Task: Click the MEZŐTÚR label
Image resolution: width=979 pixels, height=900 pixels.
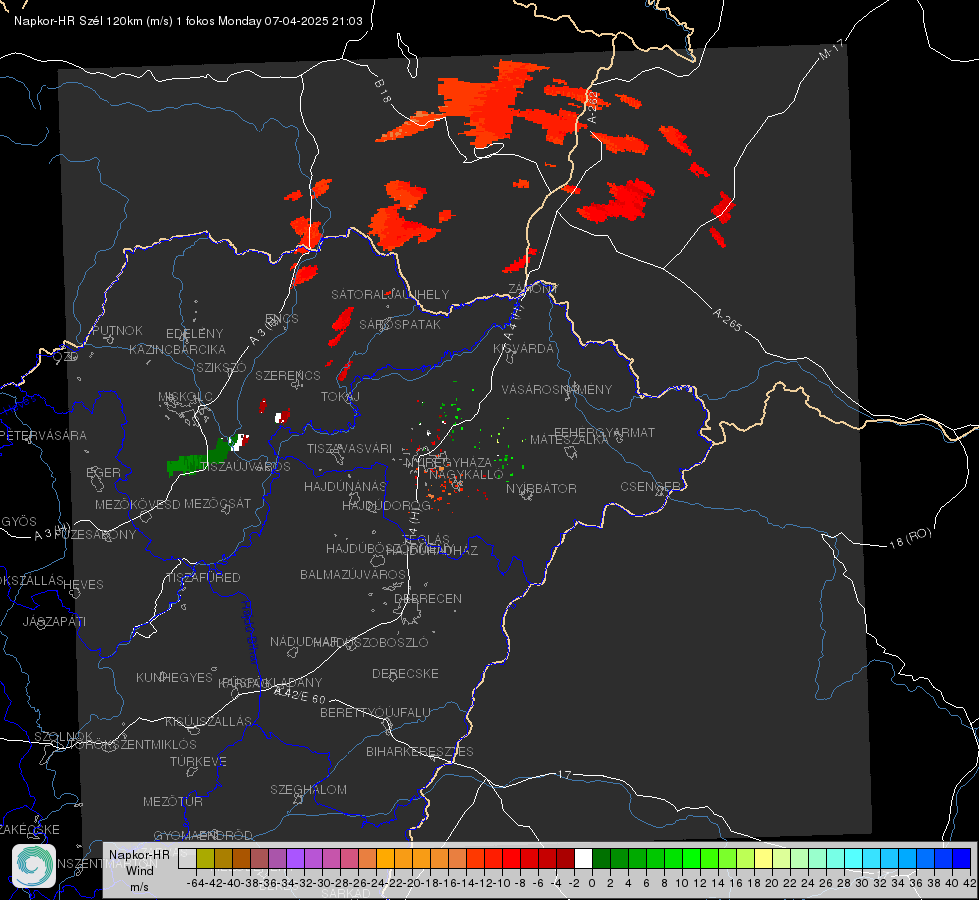Action: click(x=172, y=801)
